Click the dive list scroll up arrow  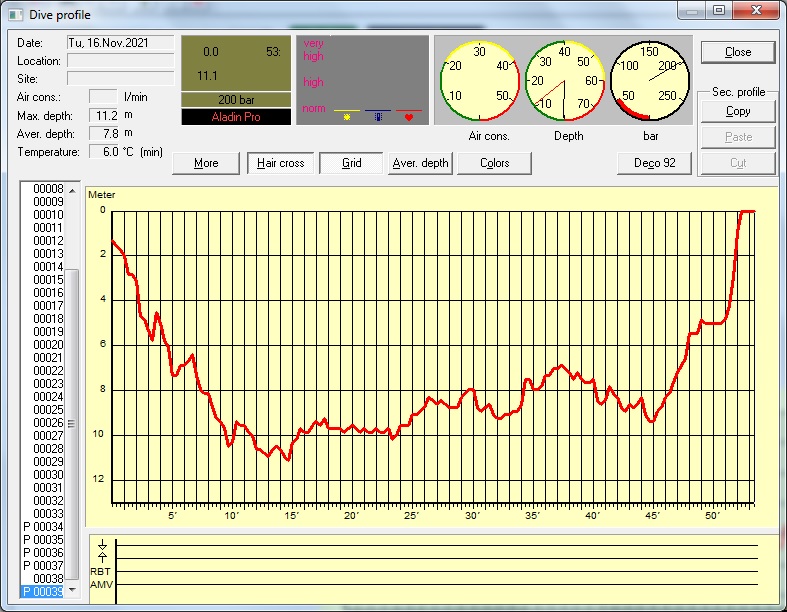click(73, 191)
